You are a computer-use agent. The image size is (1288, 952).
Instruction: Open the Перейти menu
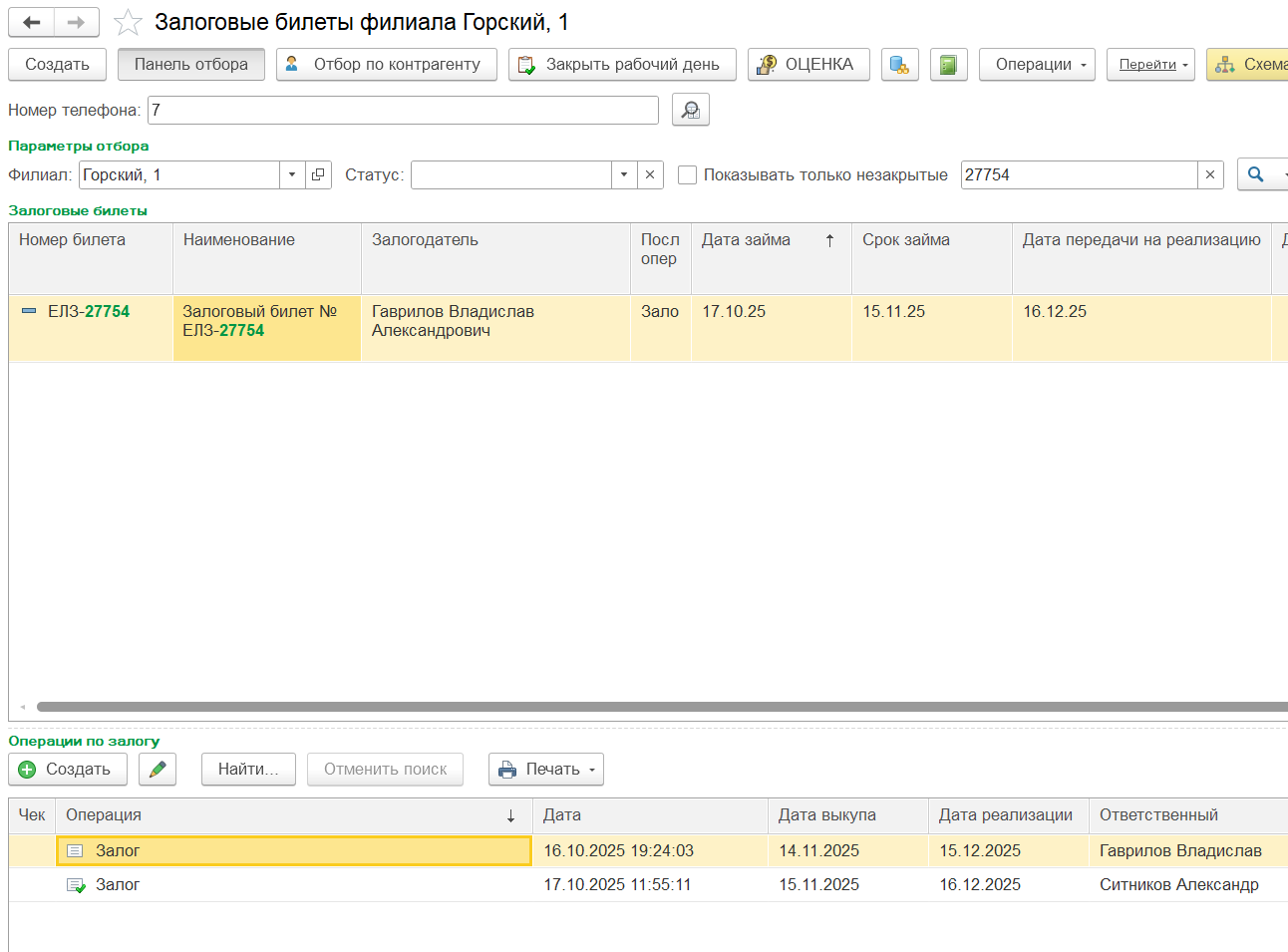[1149, 65]
